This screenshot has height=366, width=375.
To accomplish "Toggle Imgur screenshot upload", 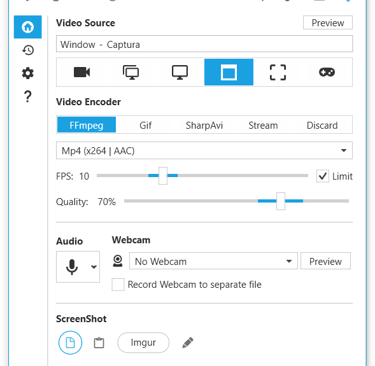I will coord(143,342).
